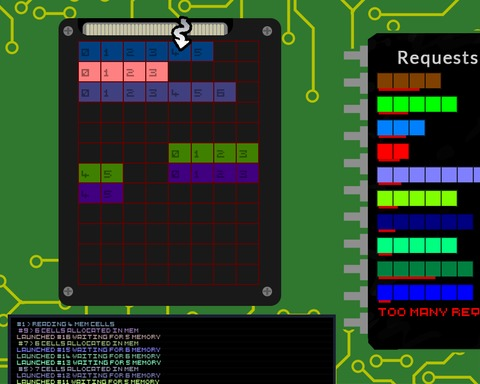Image resolution: width=480 pixels, height=384 pixels.
Task: Click slate purple memory cell 5 in third row
Action: click(202, 92)
